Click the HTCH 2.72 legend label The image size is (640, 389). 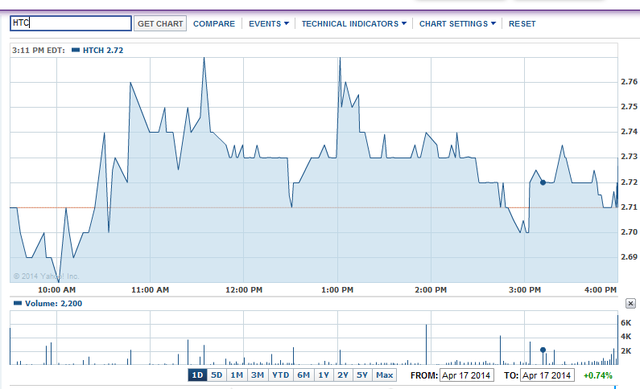pos(103,50)
